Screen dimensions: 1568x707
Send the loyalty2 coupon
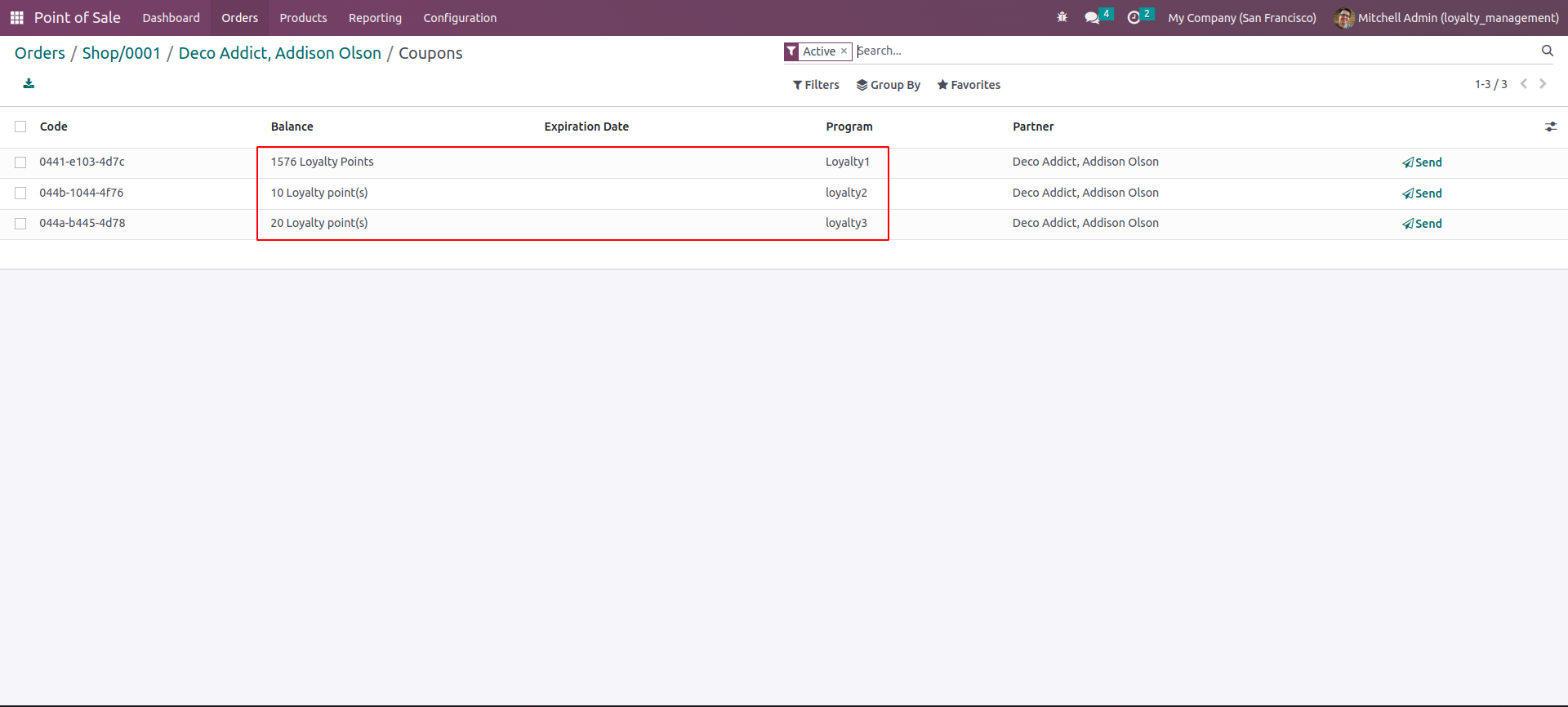tap(1422, 193)
